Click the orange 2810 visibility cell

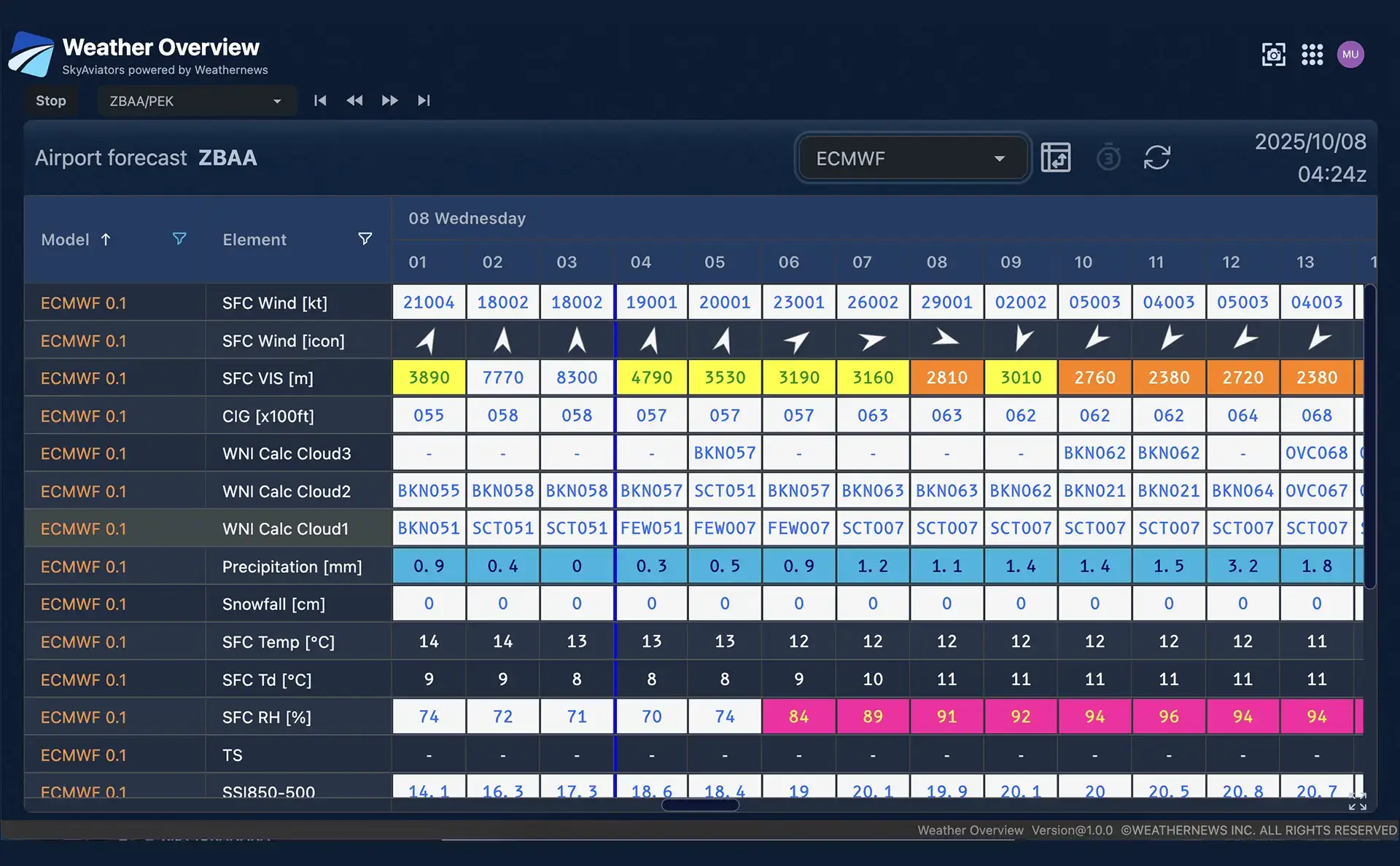[x=946, y=378]
